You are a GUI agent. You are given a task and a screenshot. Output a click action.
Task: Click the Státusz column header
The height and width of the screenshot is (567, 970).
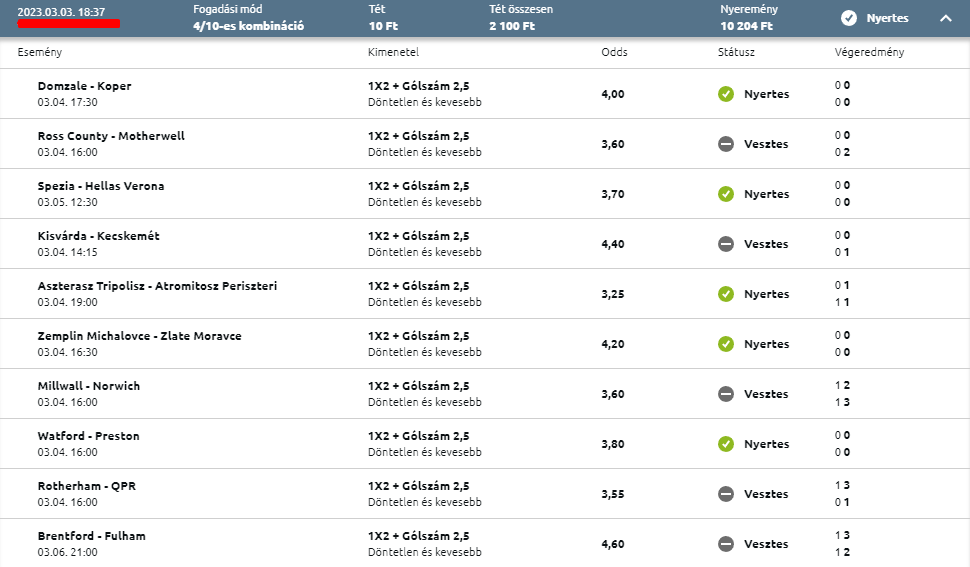[x=736, y=53]
